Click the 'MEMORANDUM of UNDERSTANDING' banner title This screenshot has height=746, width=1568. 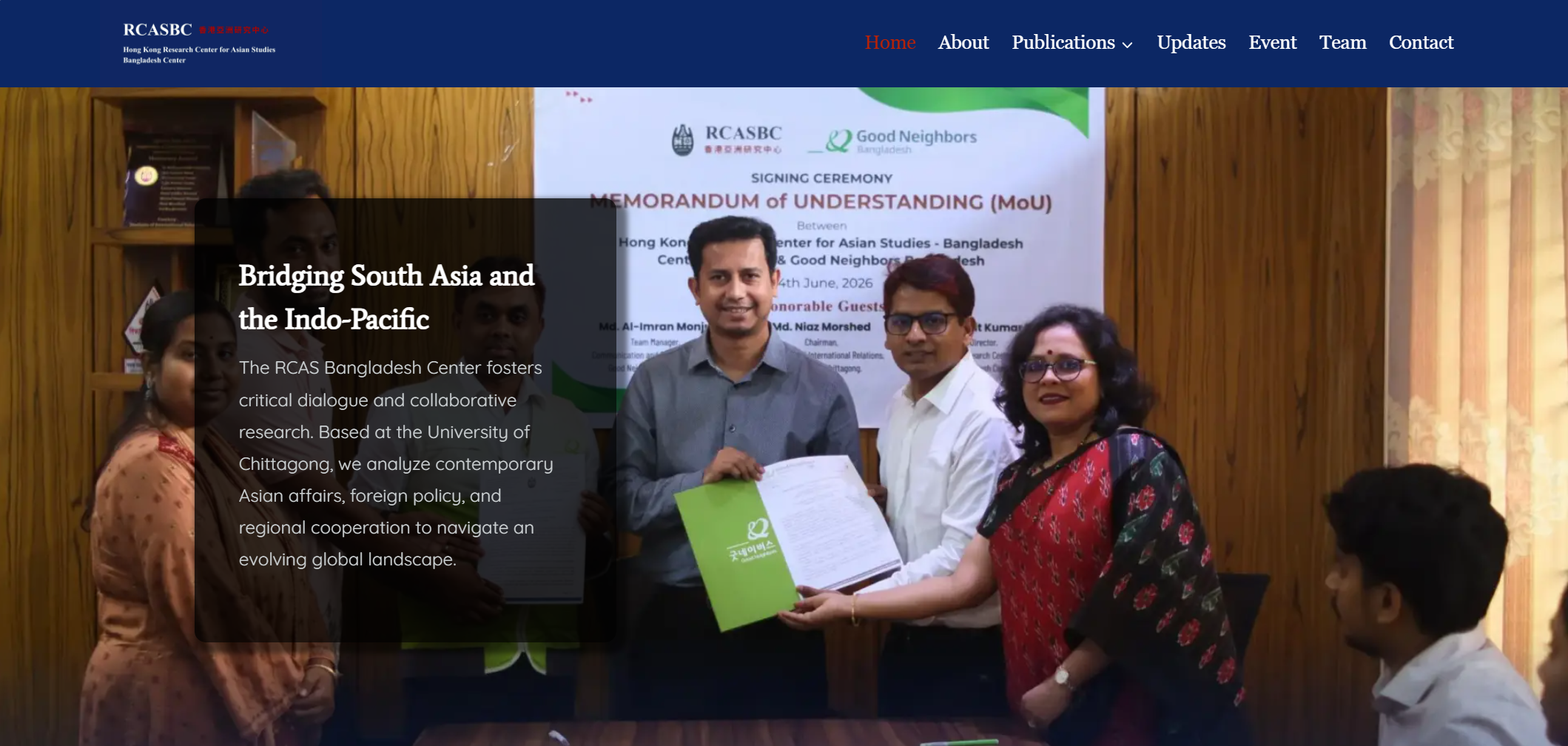tap(821, 201)
